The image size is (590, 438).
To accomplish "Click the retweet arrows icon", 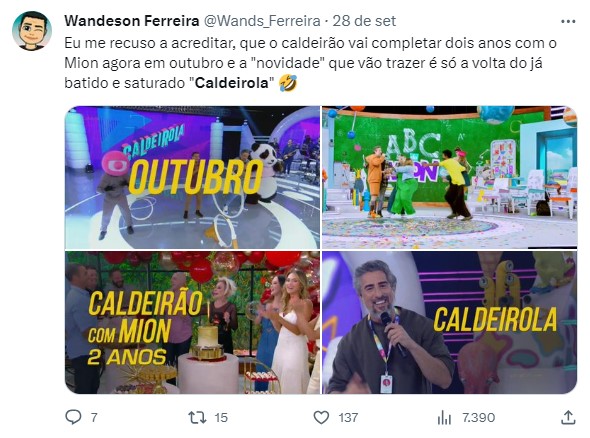I will pos(198,417).
